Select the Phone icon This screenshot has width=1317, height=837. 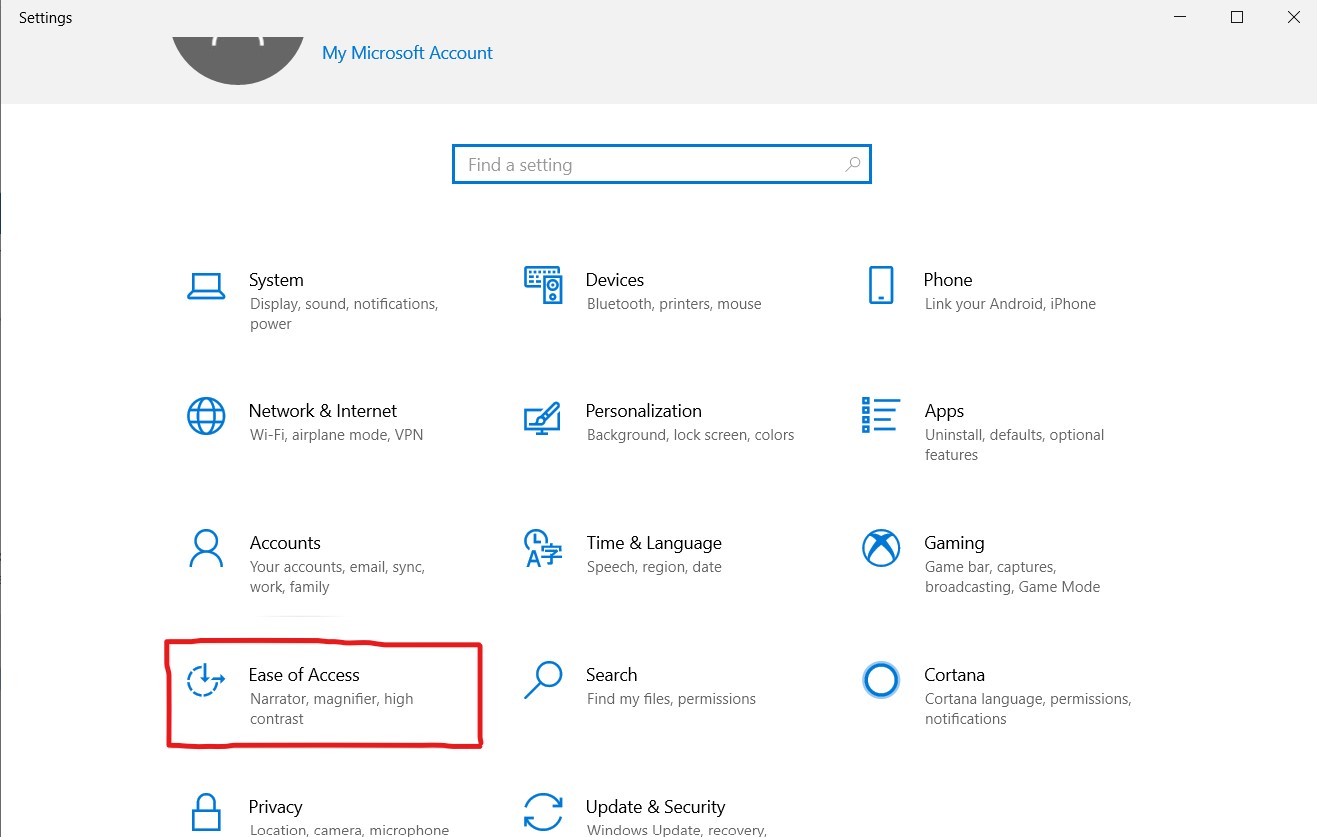pyautogui.click(x=880, y=285)
